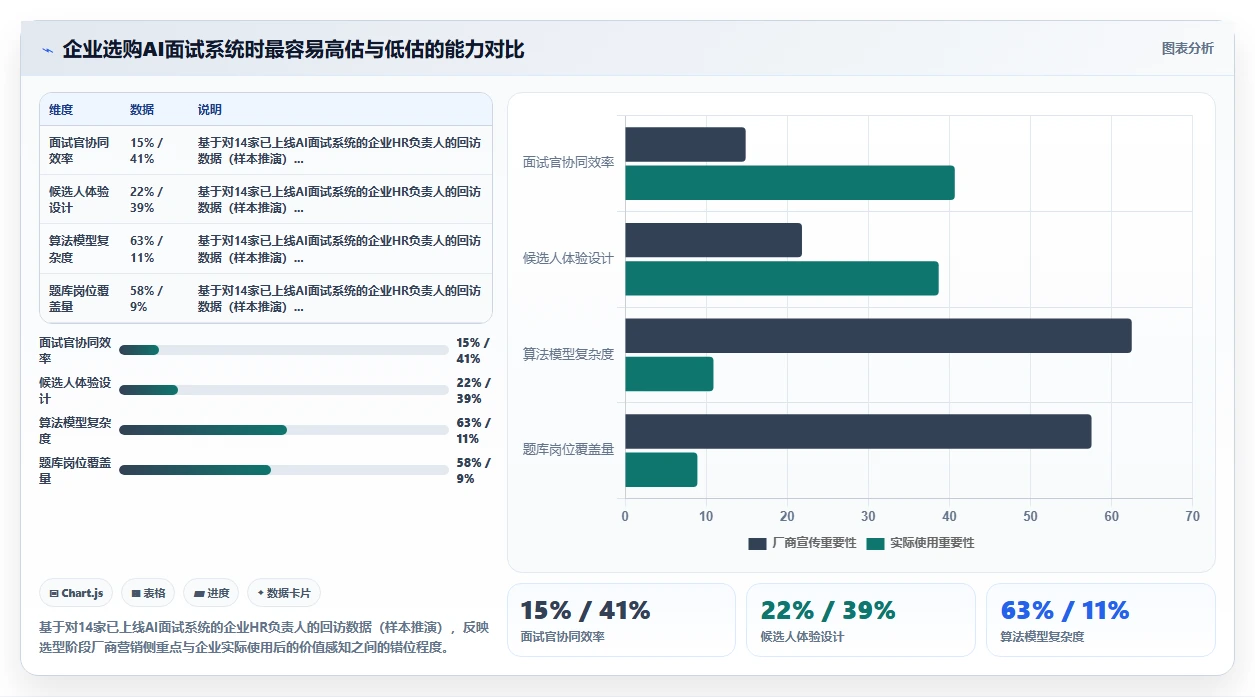This screenshot has height=697, width=1255.
Task: Select the 题库岗位覆盖量 table row label
Action: [x=79, y=299]
